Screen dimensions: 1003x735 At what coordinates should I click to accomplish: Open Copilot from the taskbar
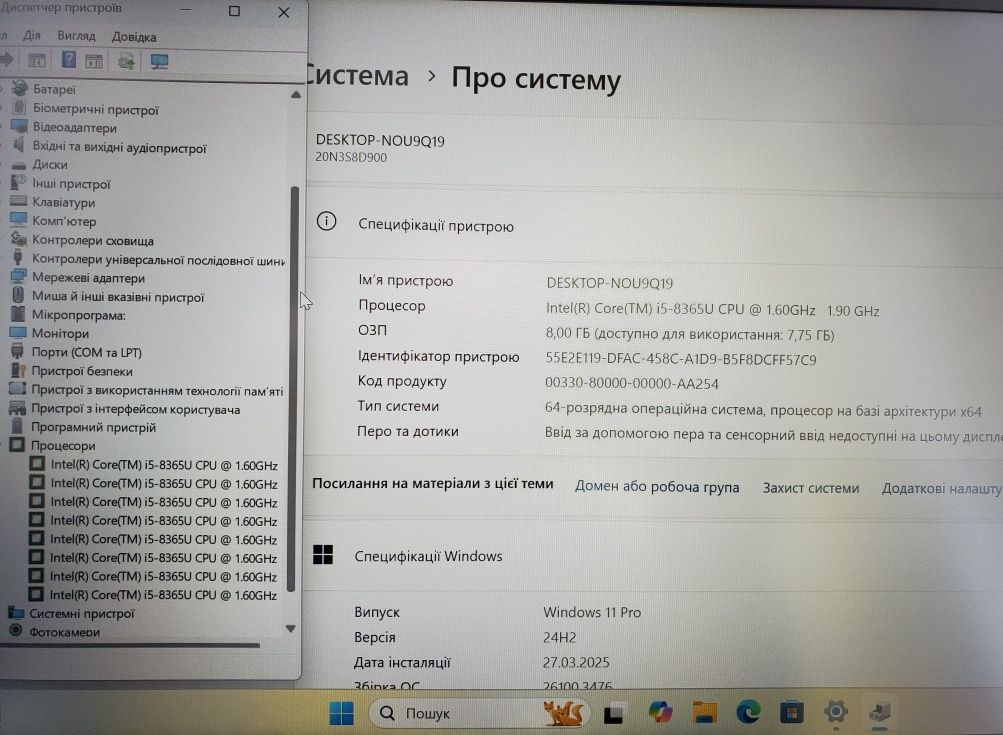(x=660, y=712)
